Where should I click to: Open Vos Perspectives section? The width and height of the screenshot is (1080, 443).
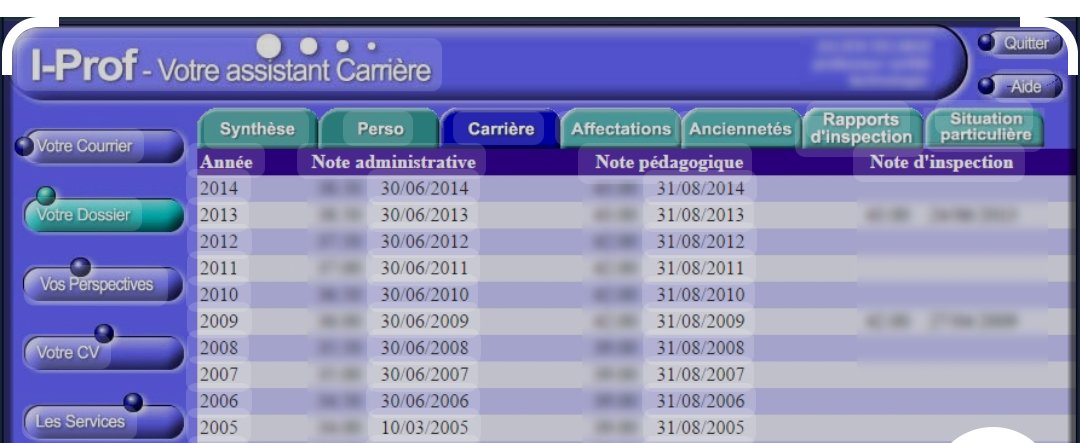click(103, 284)
